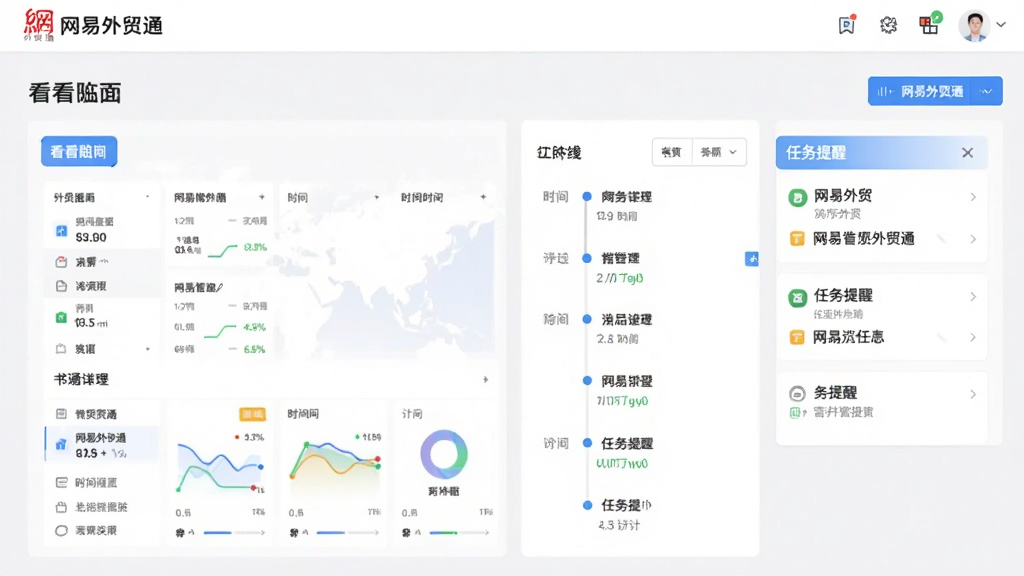Image resolution: width=1024 pixels, height=576 pixels.
Task: Click the blue chart icon beside $3.90
Action: pos(61,231)
